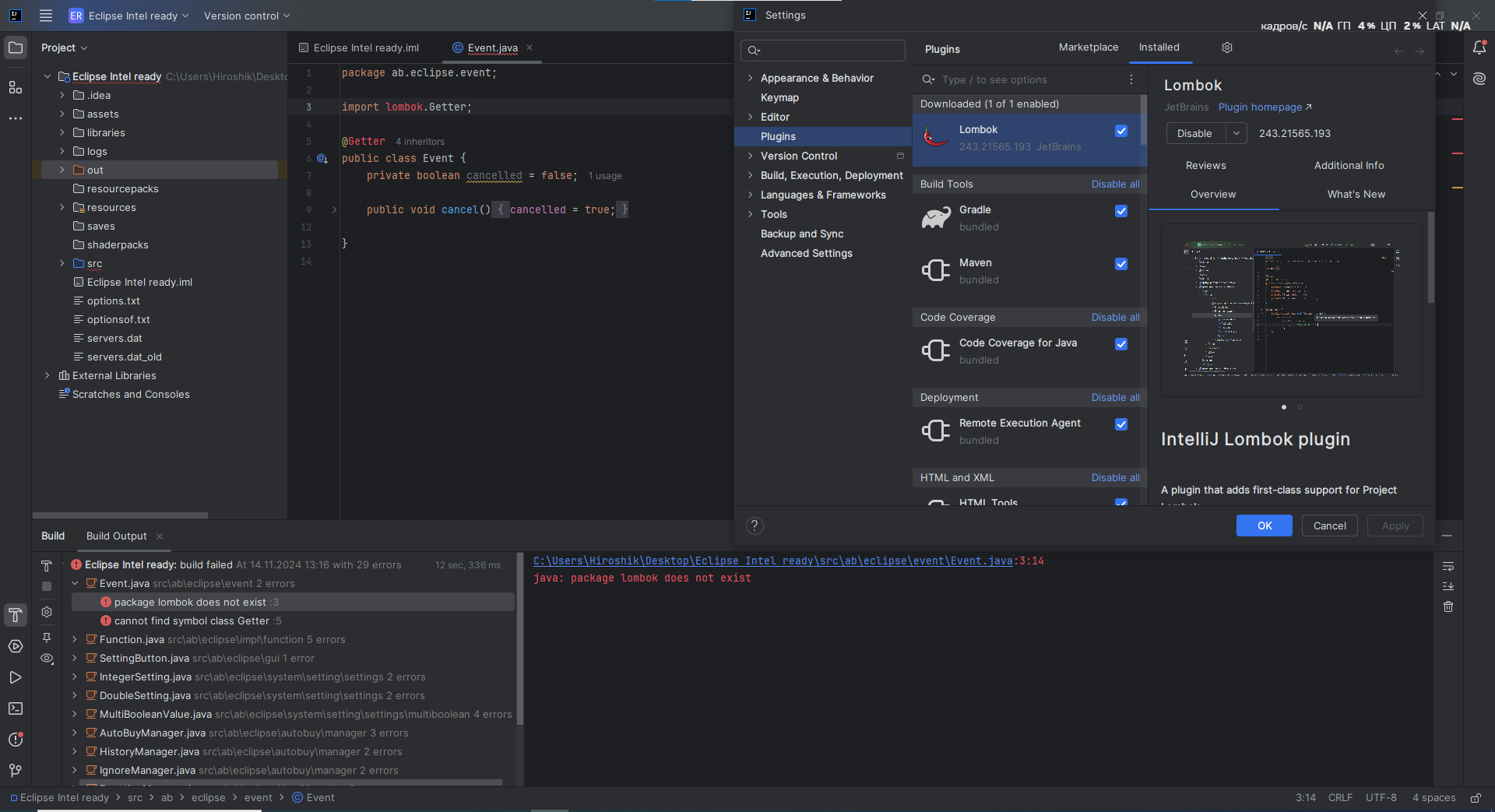Open build view settings gear icon
Screen dimensions: 1495x812
tap(47, 612)
